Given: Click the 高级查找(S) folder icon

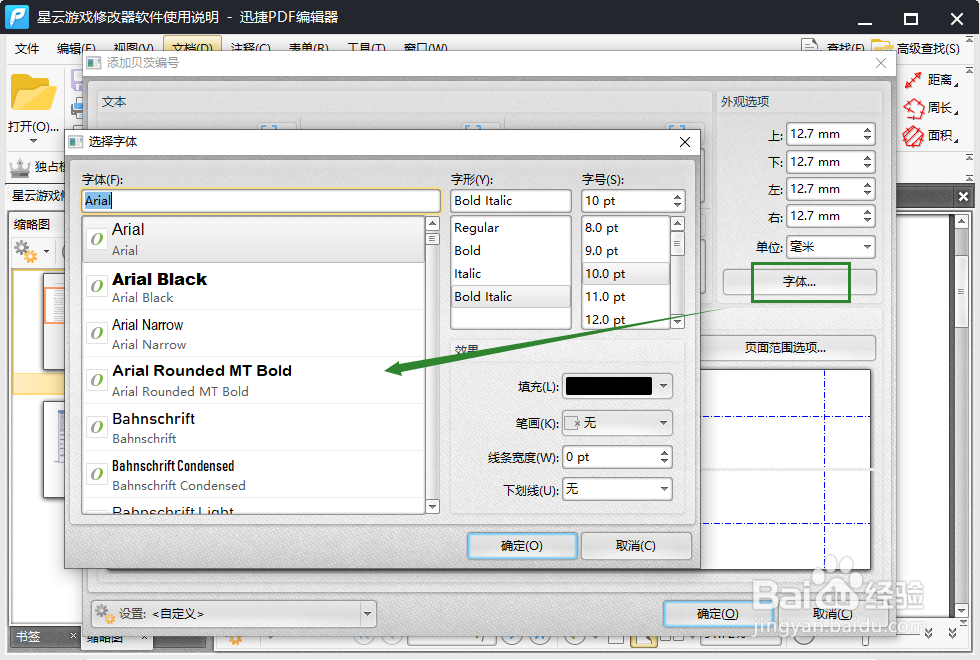Looking at the screenshot, I should point(882,47).
